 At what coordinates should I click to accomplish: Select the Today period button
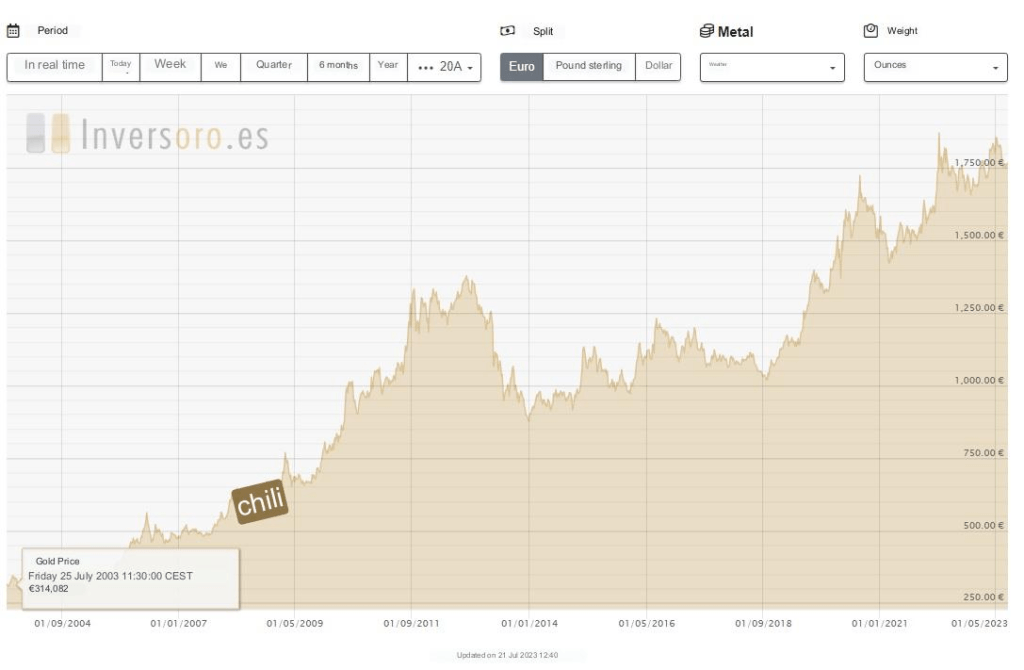tap(121, 67)
